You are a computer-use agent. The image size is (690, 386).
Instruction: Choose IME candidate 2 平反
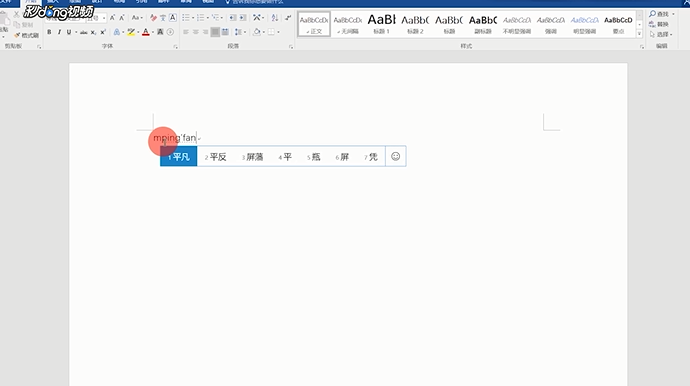point(216,157)
